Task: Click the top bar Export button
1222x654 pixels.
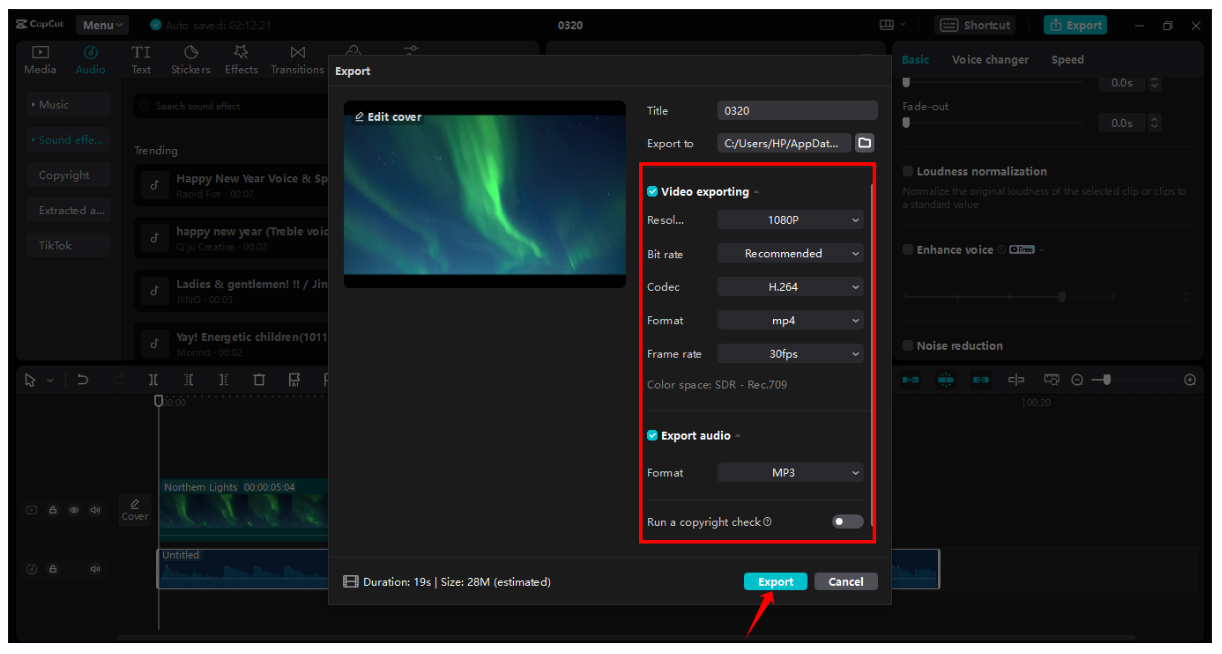Action: (x=1073, y=25)
